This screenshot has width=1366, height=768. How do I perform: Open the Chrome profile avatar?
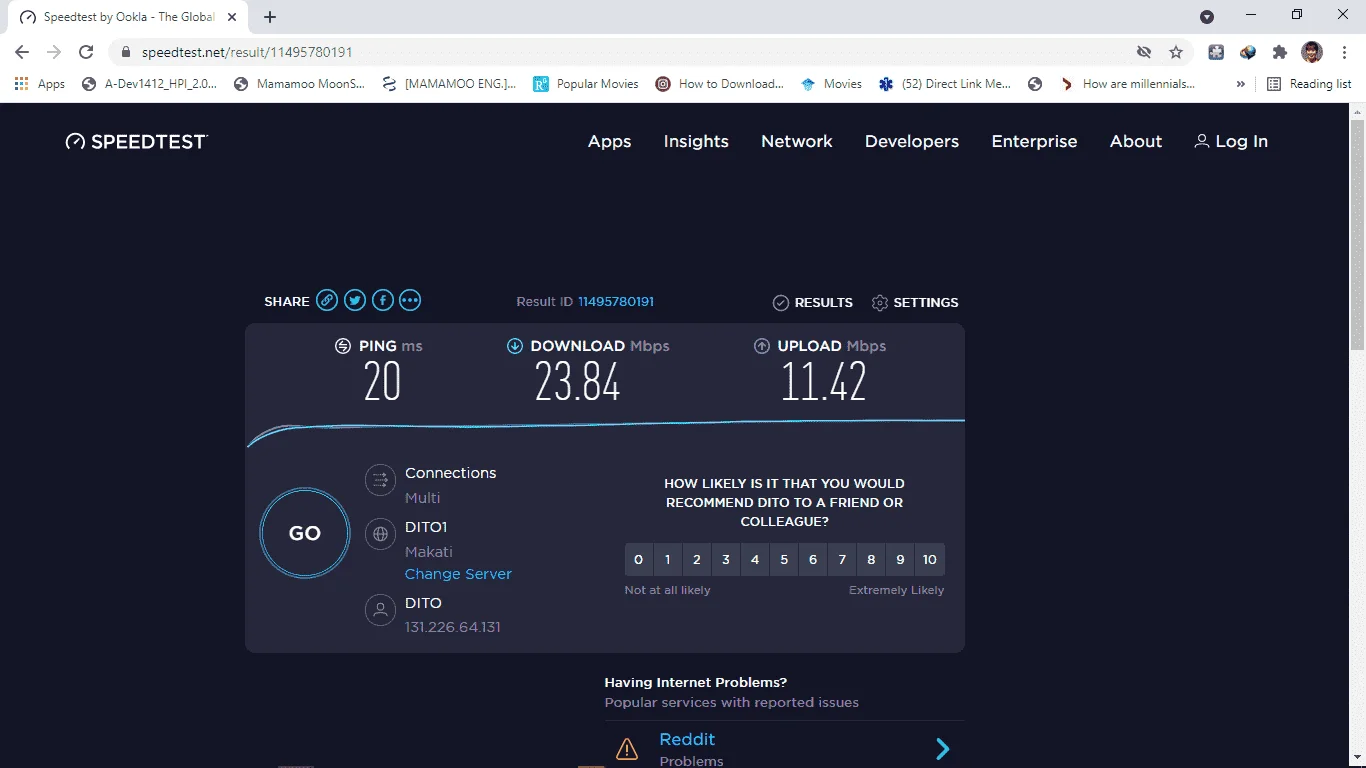tap(1312, 52)
